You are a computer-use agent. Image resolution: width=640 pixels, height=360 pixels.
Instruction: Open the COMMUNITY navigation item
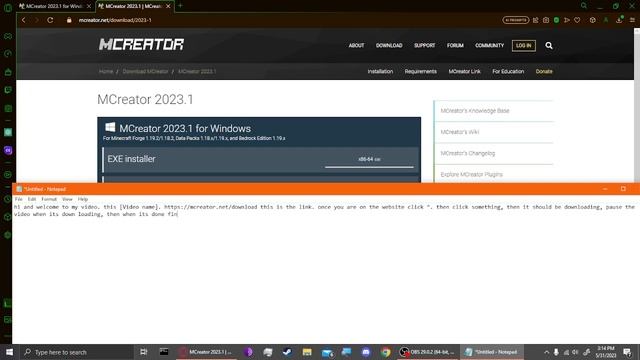489,45
